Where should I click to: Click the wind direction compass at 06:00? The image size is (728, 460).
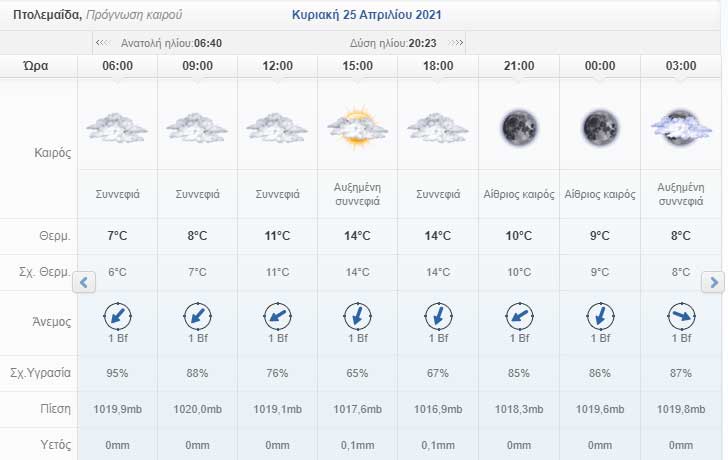click(x=117, y=316)
